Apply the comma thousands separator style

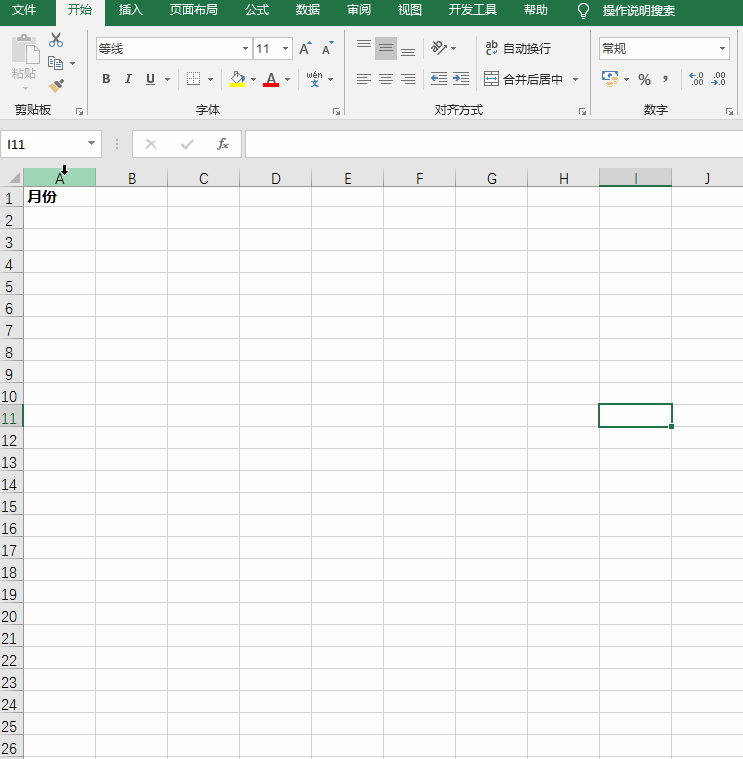click(666, 79)
